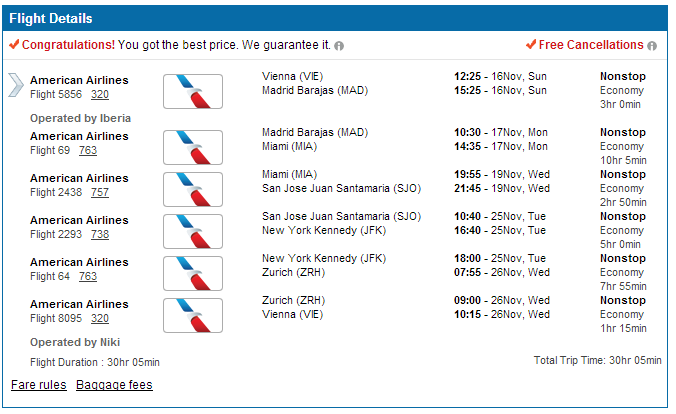Click the American Airlines logo for Flight 8095
This screenshot has height=414, width=676.
coord(193,315)
